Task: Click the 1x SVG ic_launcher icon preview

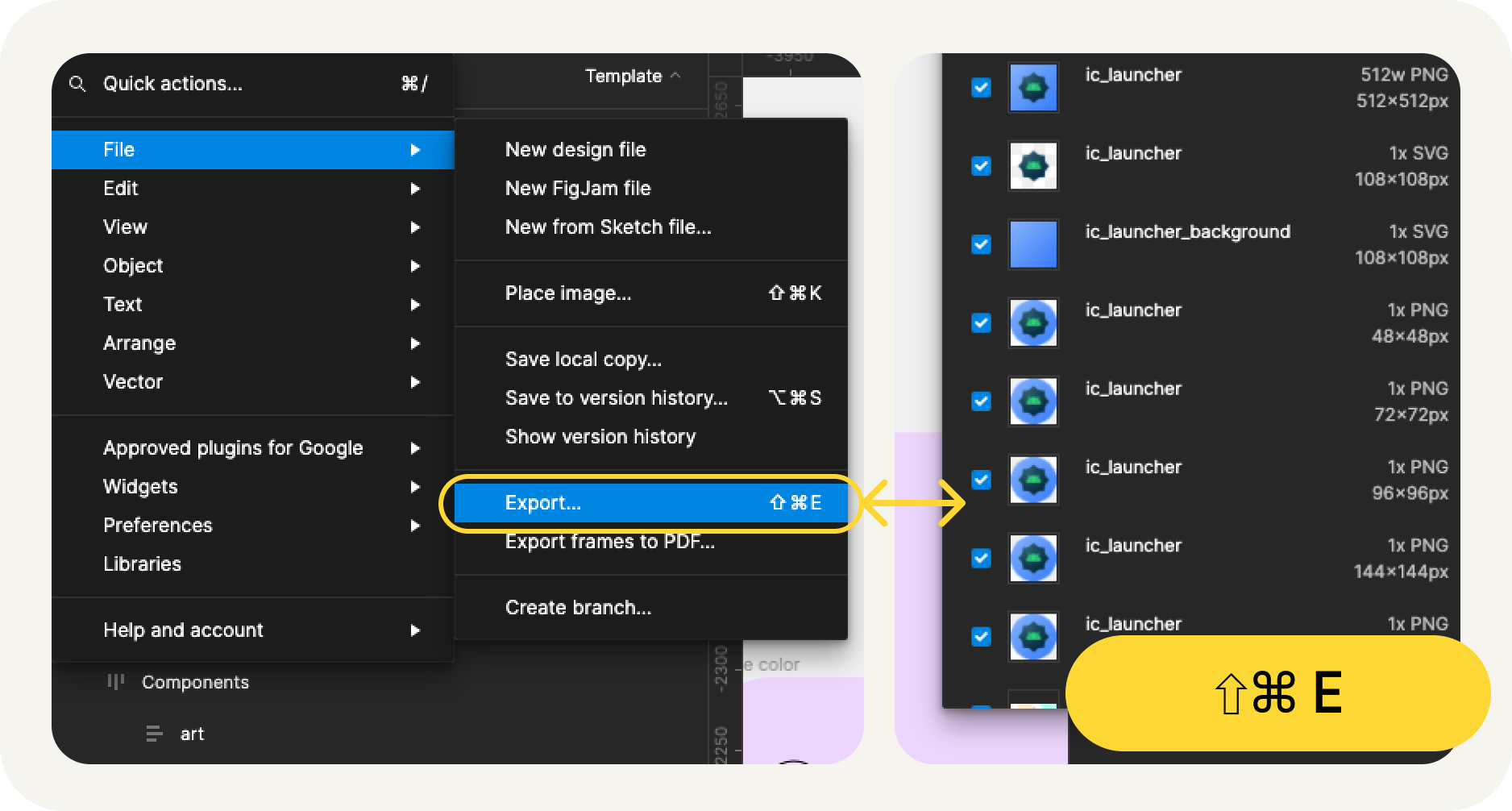Action: pyautogui.click(x=1033, y=166)
